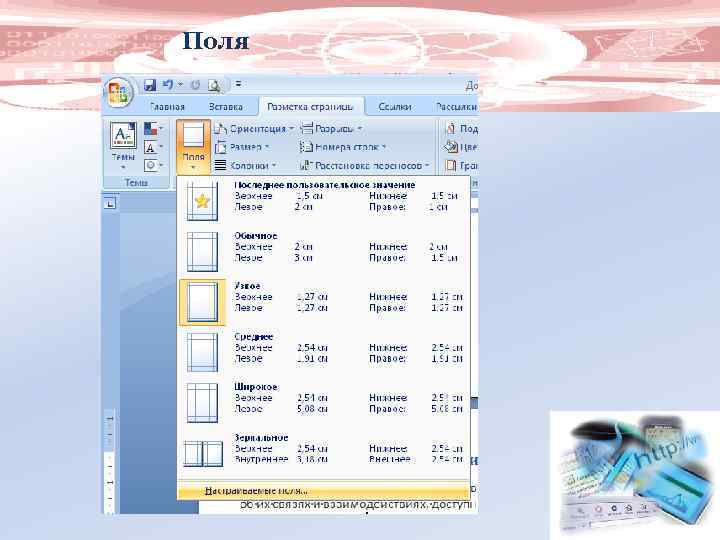
Task: Click the Поля margins icon
Action: click(x=193, y=136)
